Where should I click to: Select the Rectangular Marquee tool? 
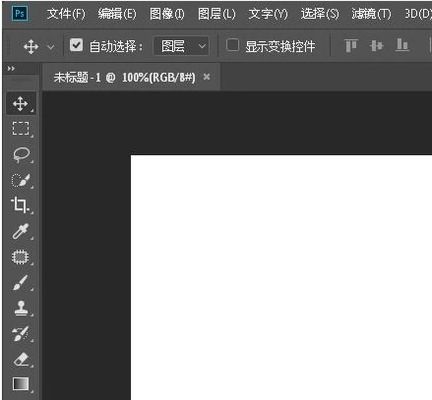[21, 129]
